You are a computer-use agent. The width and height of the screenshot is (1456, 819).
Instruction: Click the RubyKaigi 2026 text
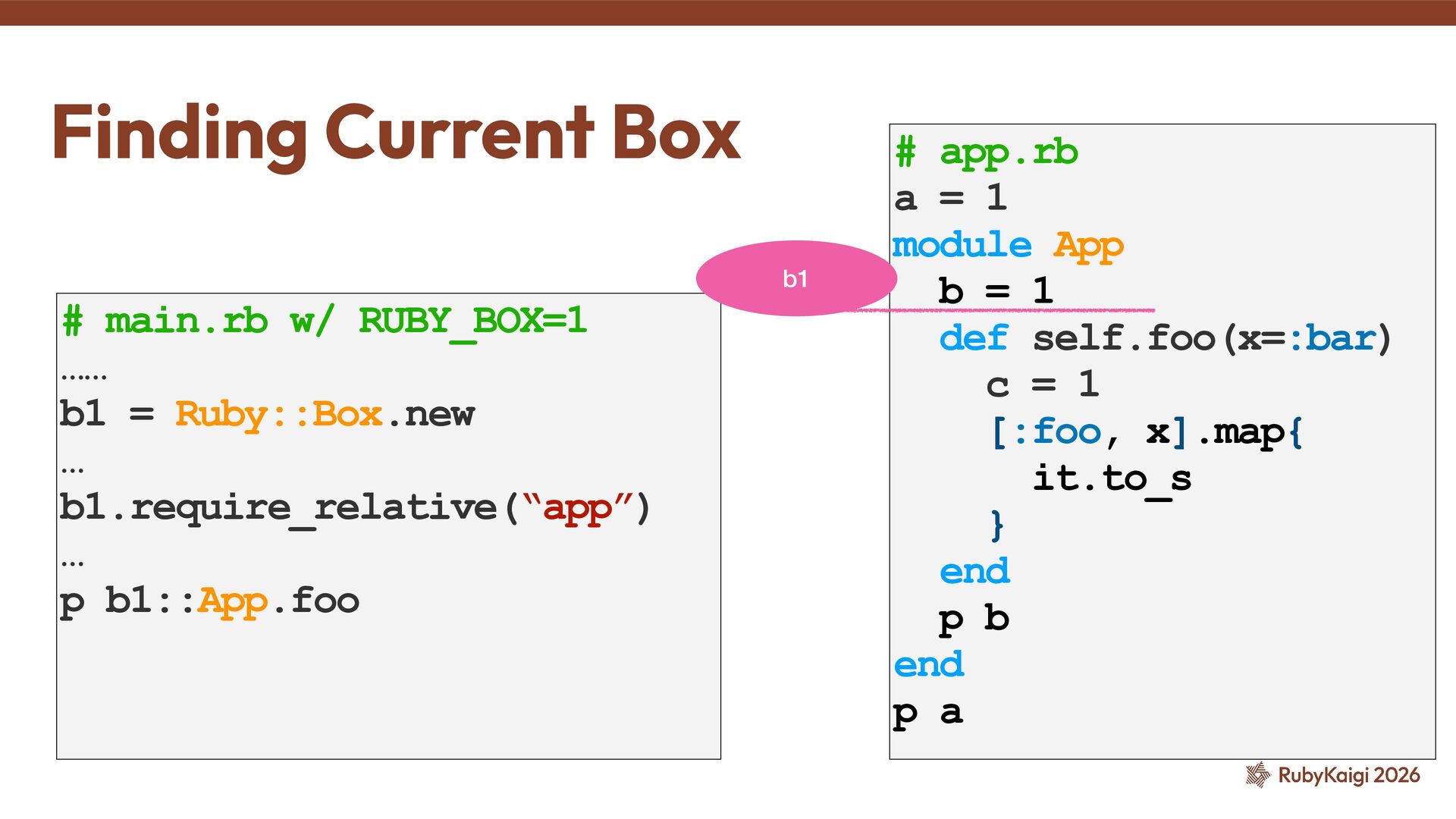pos(1348,775)
